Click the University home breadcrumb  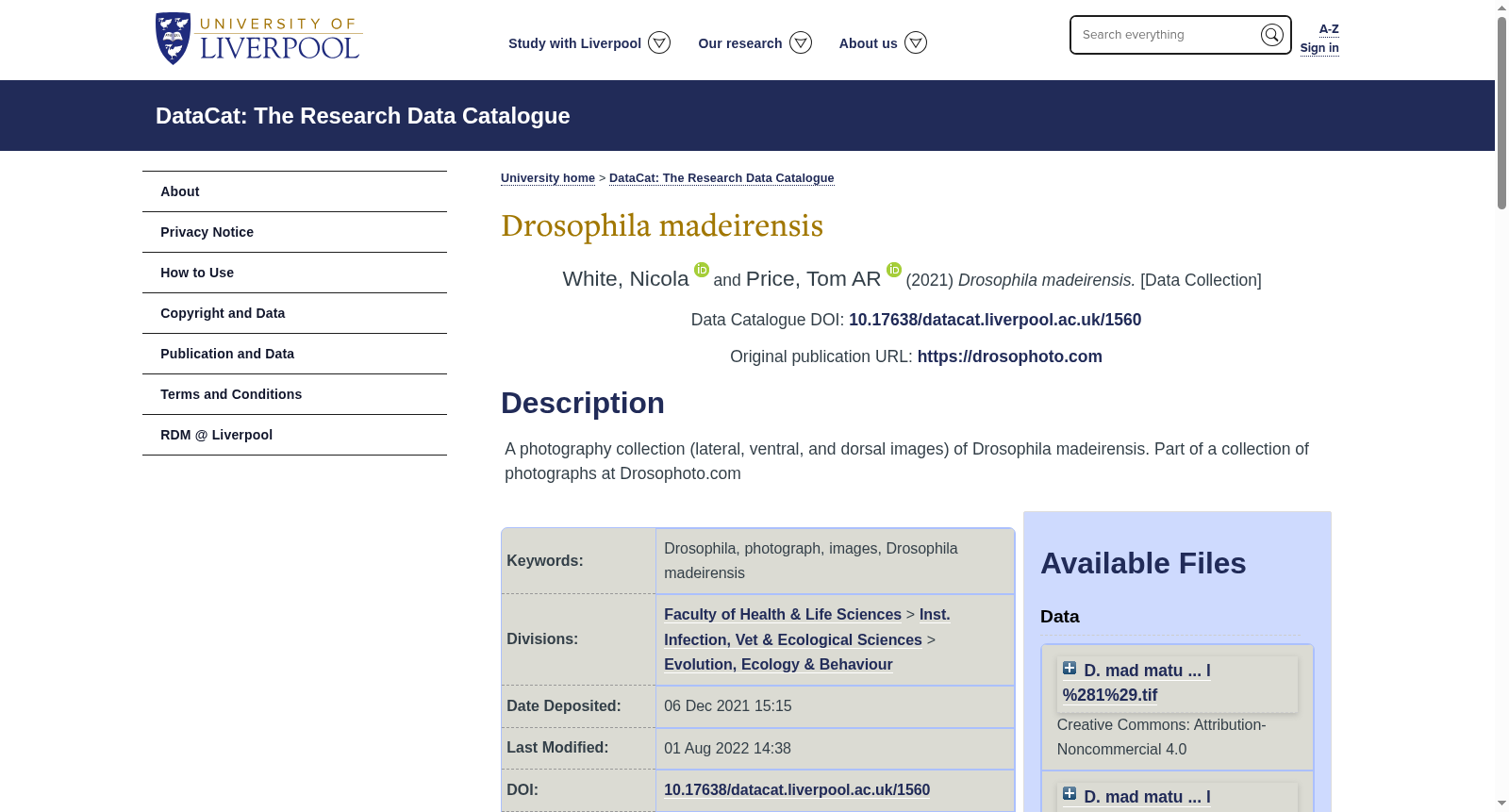(x=548, y=178)
